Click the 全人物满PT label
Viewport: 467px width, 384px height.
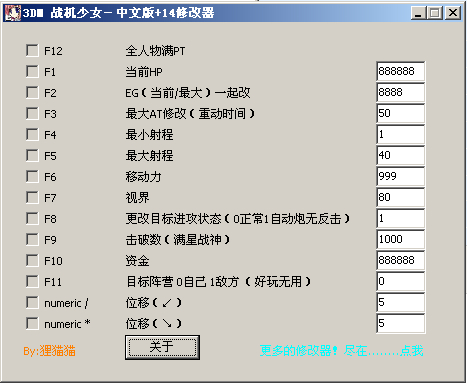[x=155, y=51]
